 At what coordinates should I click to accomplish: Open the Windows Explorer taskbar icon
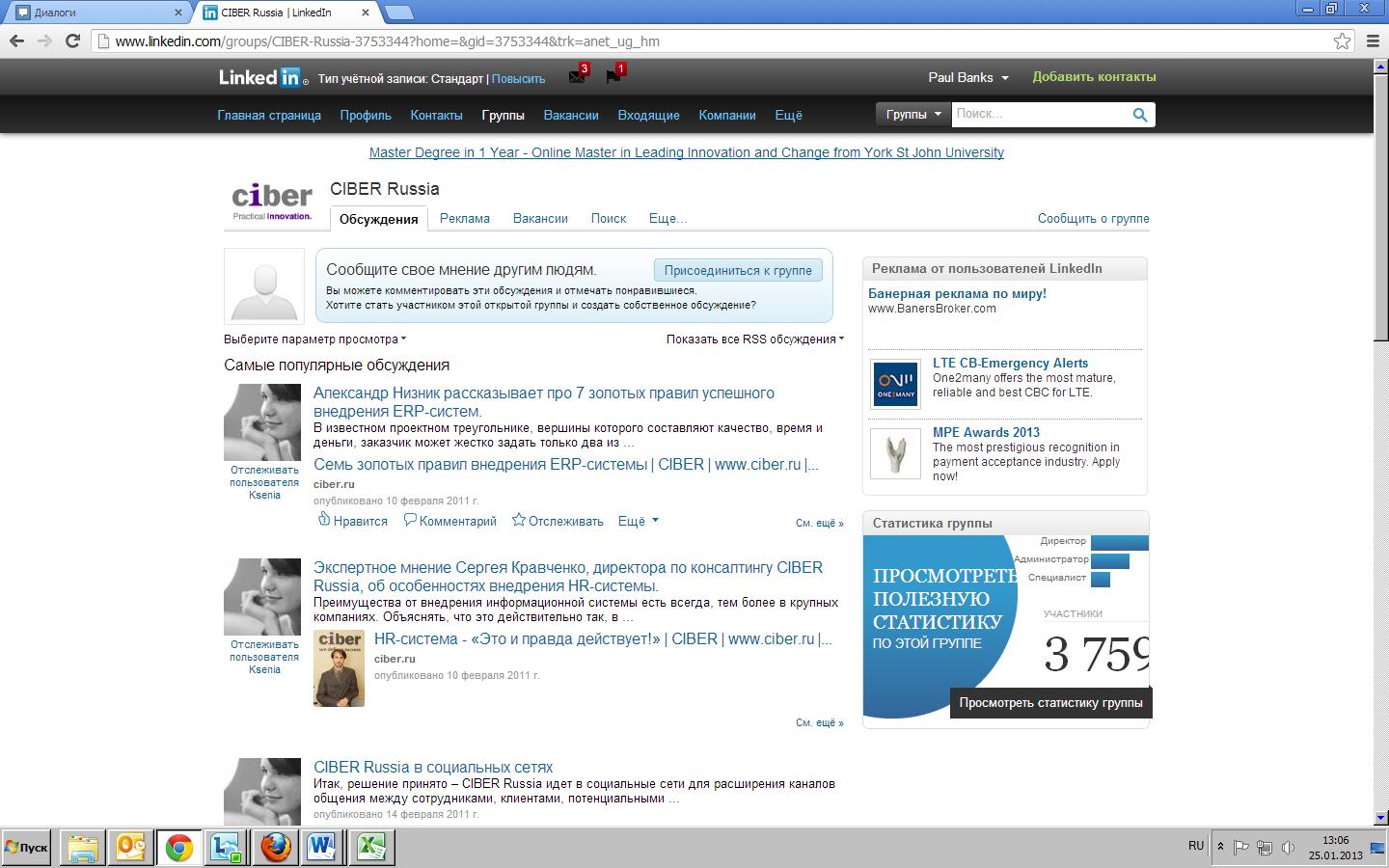pyautogui.click(x=83, y=848)
